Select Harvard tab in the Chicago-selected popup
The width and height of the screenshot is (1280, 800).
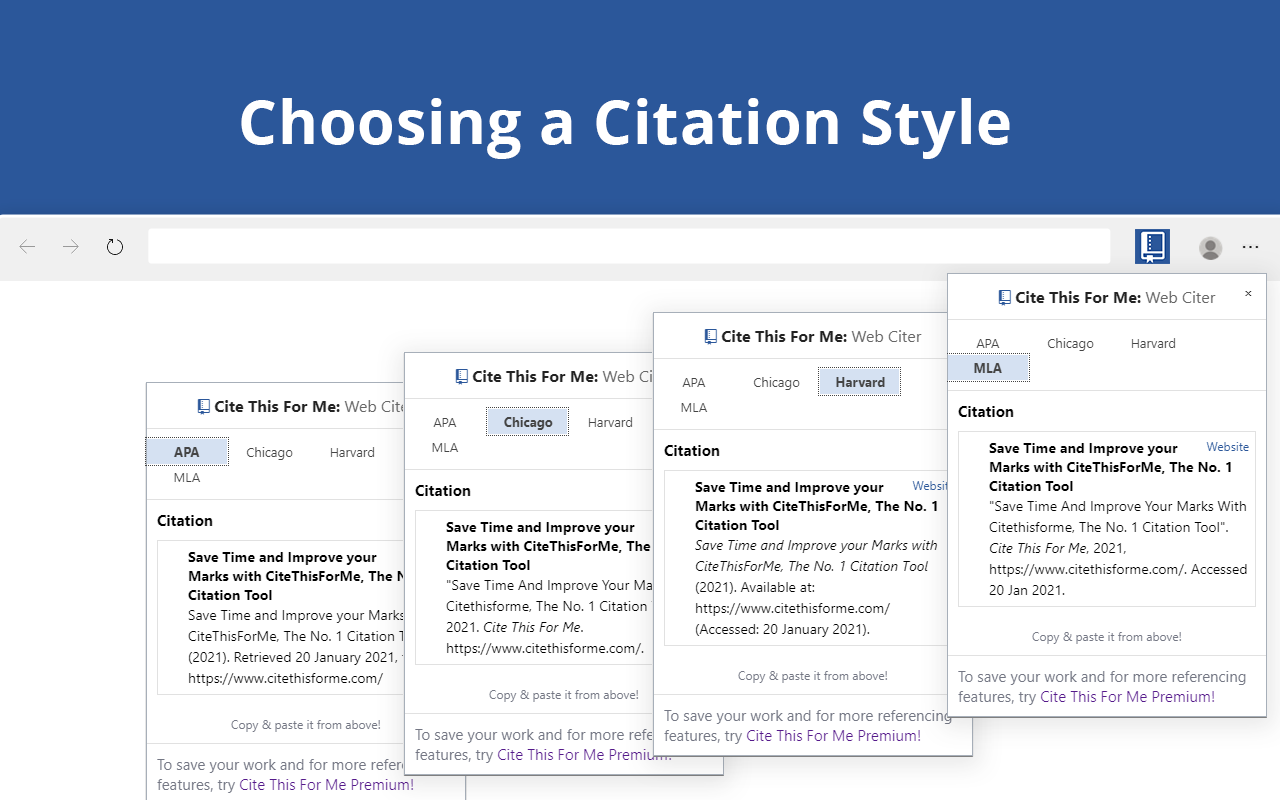(610, 422)
